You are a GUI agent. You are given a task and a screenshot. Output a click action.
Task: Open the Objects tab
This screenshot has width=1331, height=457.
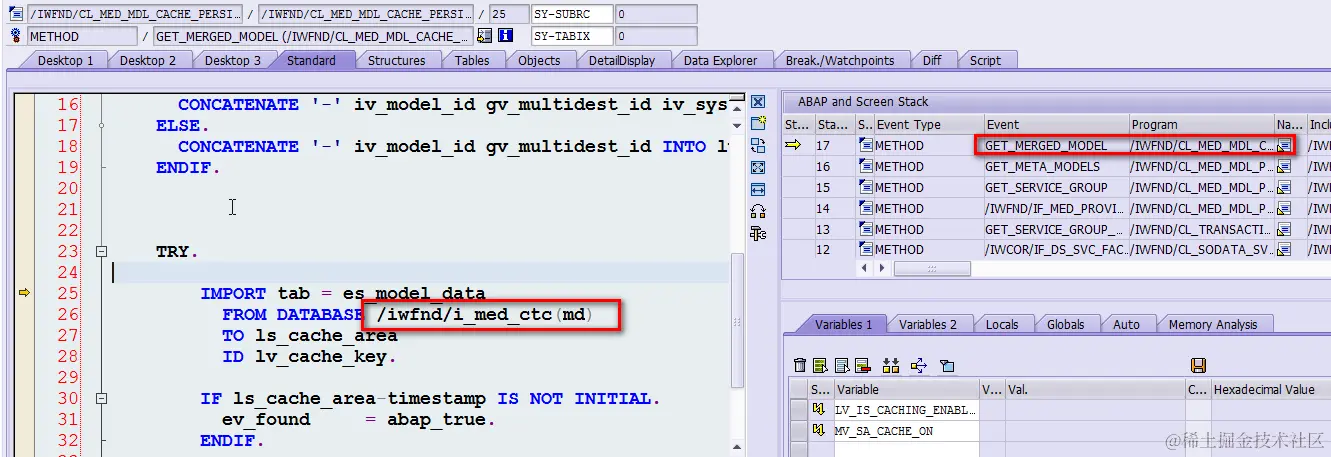click(x=539, y=60)
